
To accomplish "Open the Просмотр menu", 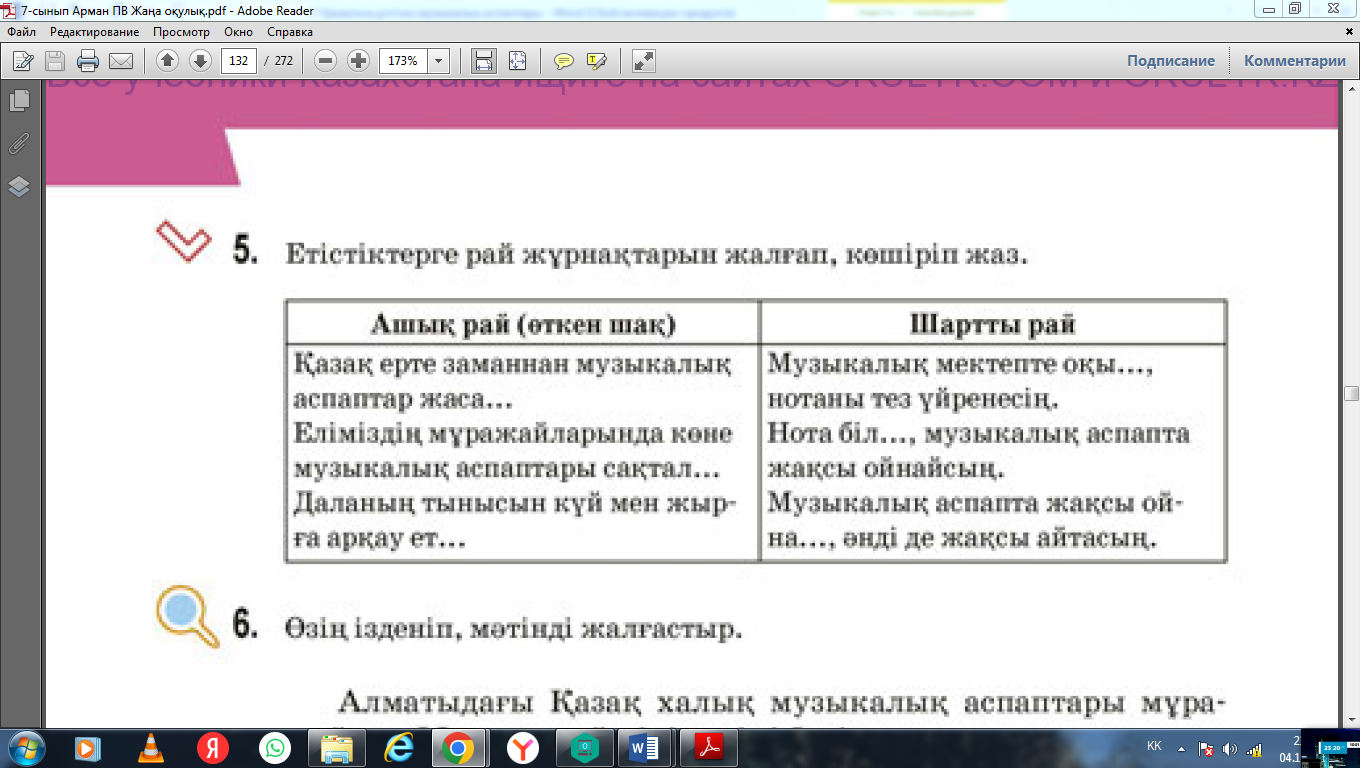I will pos(182,32).
